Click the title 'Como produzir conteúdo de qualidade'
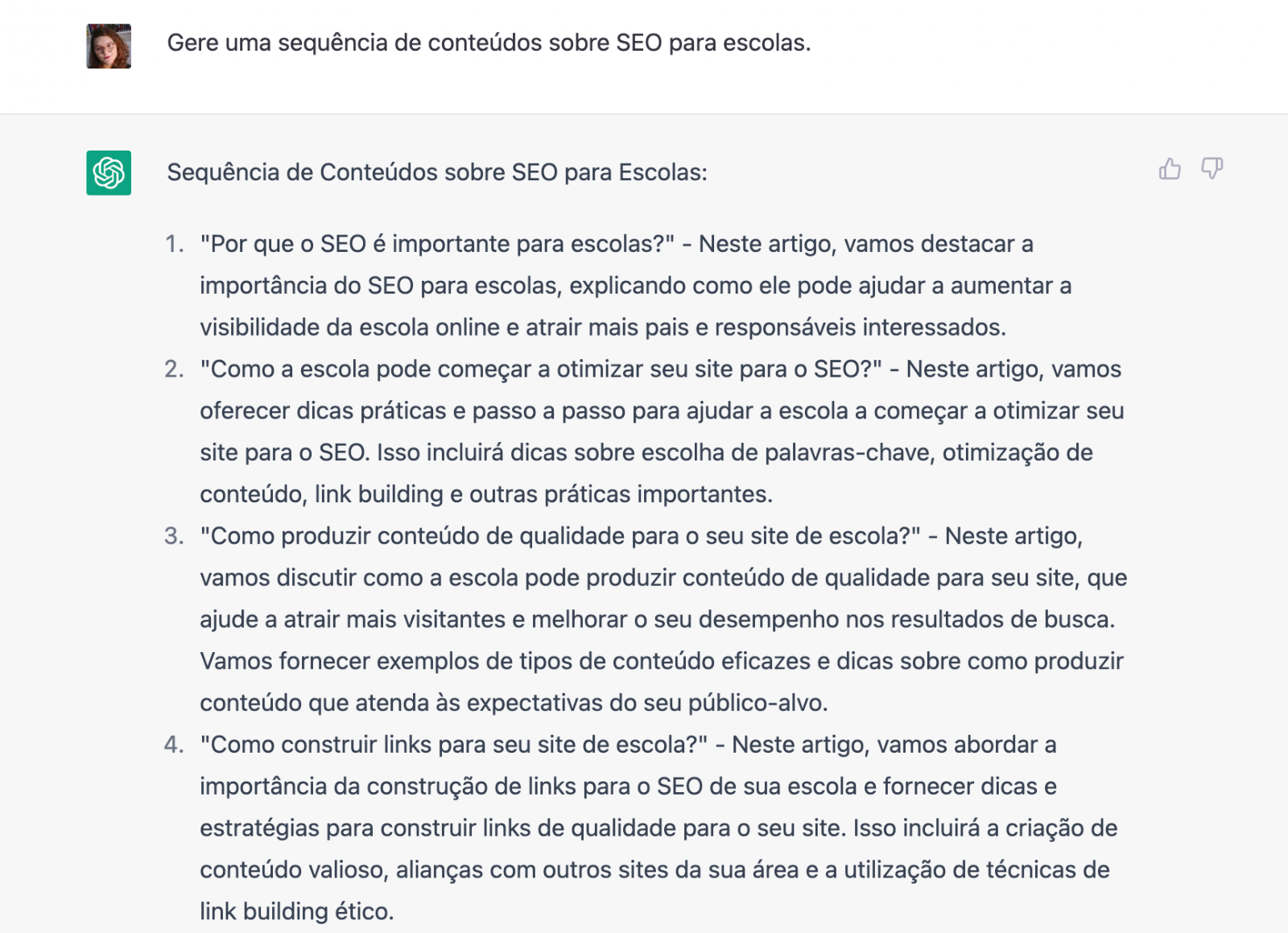Viewport: 1288px width, 933px height. click(x=560, y=536)
